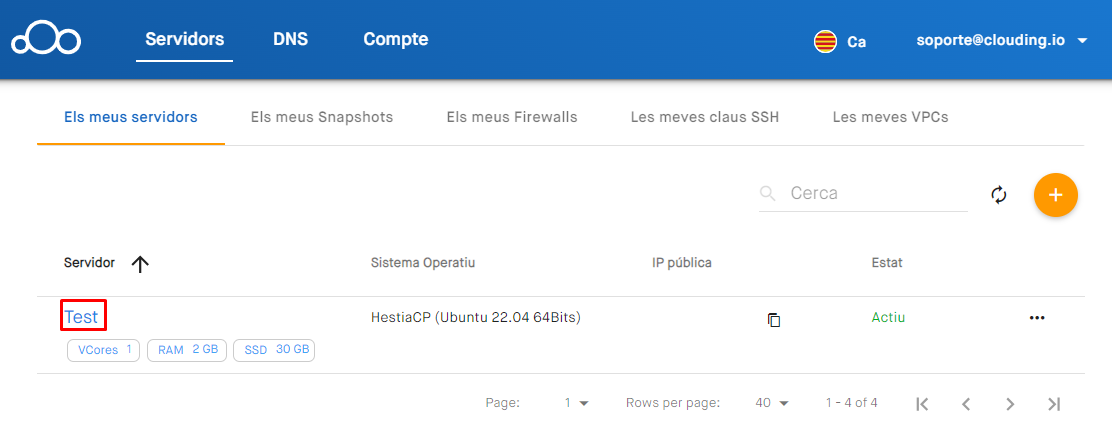
Task: Expand the soporte@clouding.io account dropdown
Action: [x=1082, y=42]
